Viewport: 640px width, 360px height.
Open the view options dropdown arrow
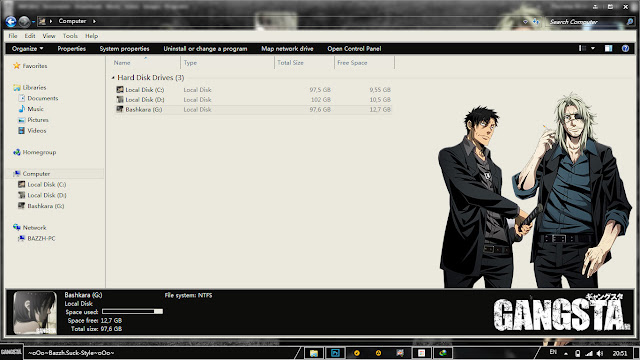(x=593, y=48)
